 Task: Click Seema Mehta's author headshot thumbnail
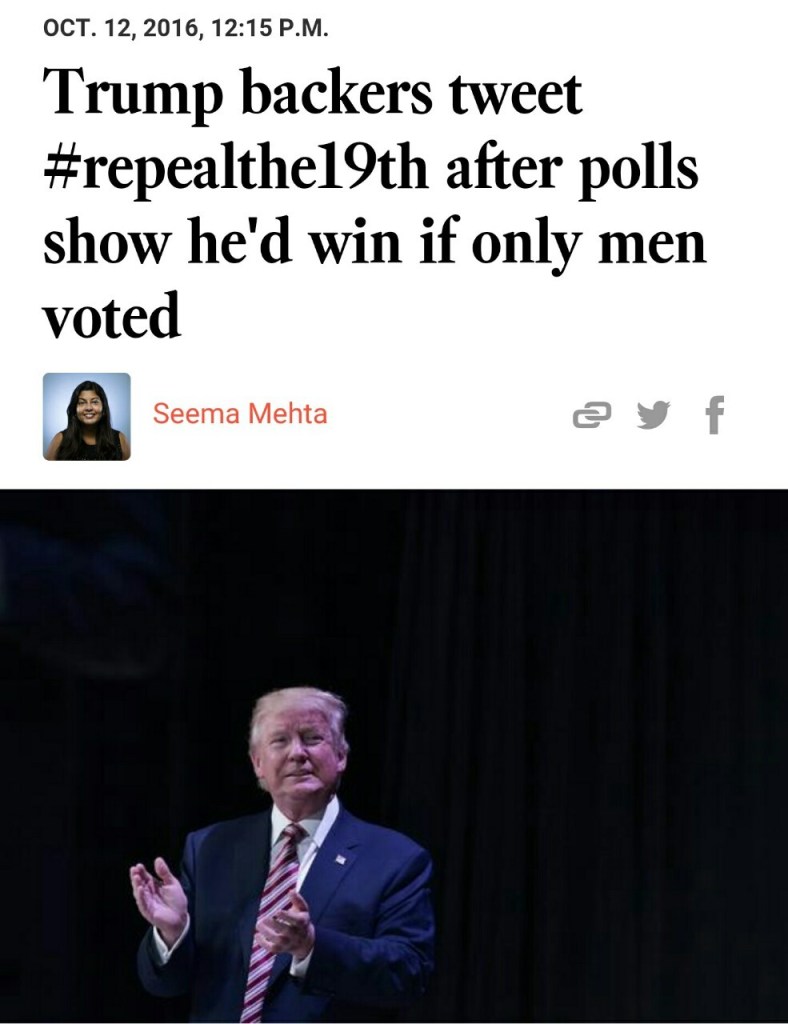(87, 417)
